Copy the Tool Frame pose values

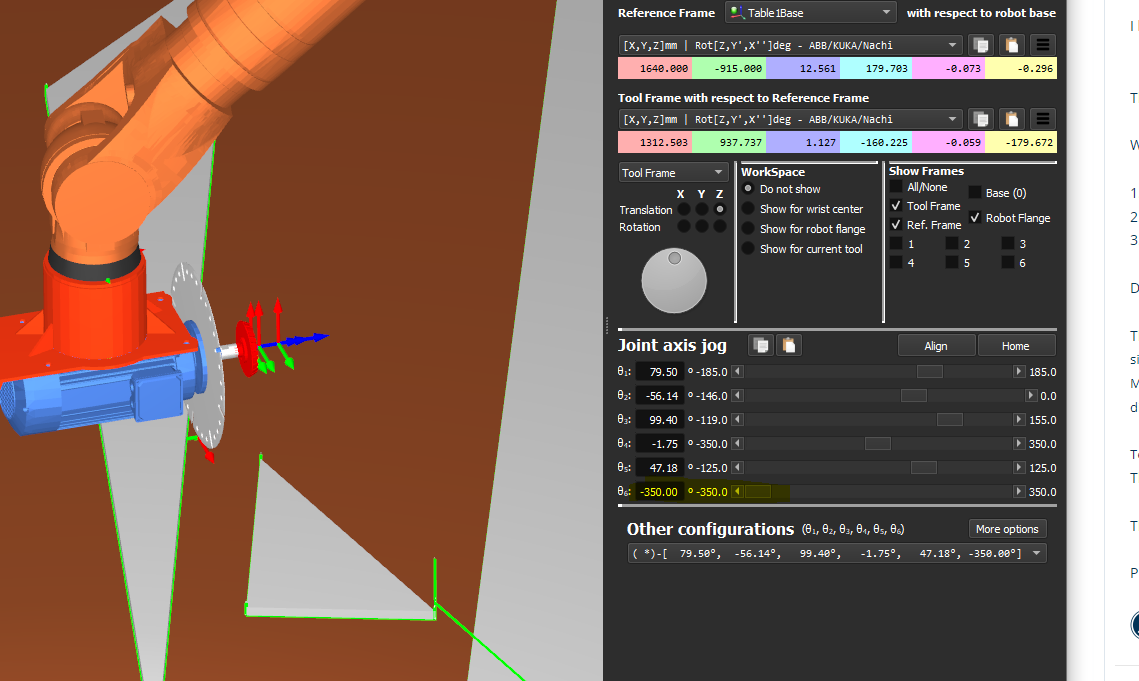coord(981,119)
